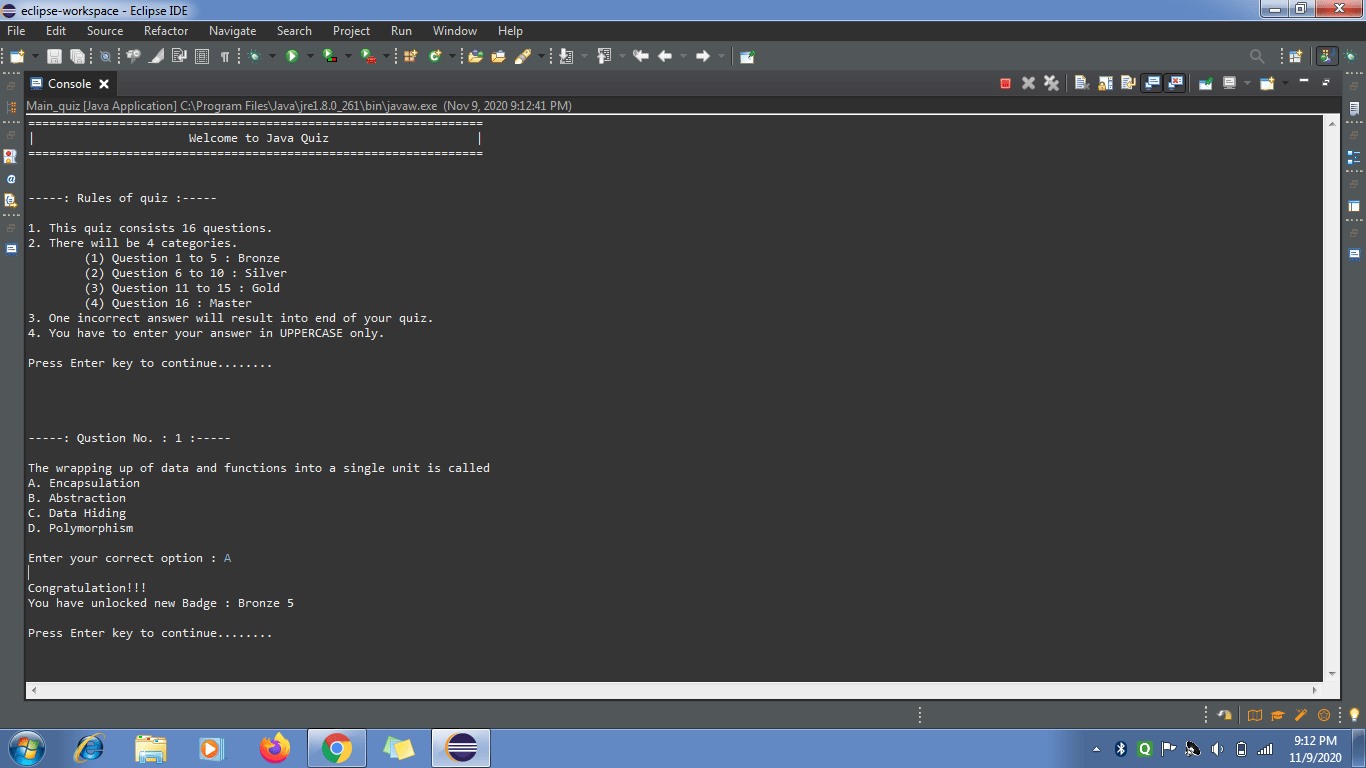This screenshot has height=768, width=1366.
Task: Click the Coverage run icon
Action: coord(329,57)
